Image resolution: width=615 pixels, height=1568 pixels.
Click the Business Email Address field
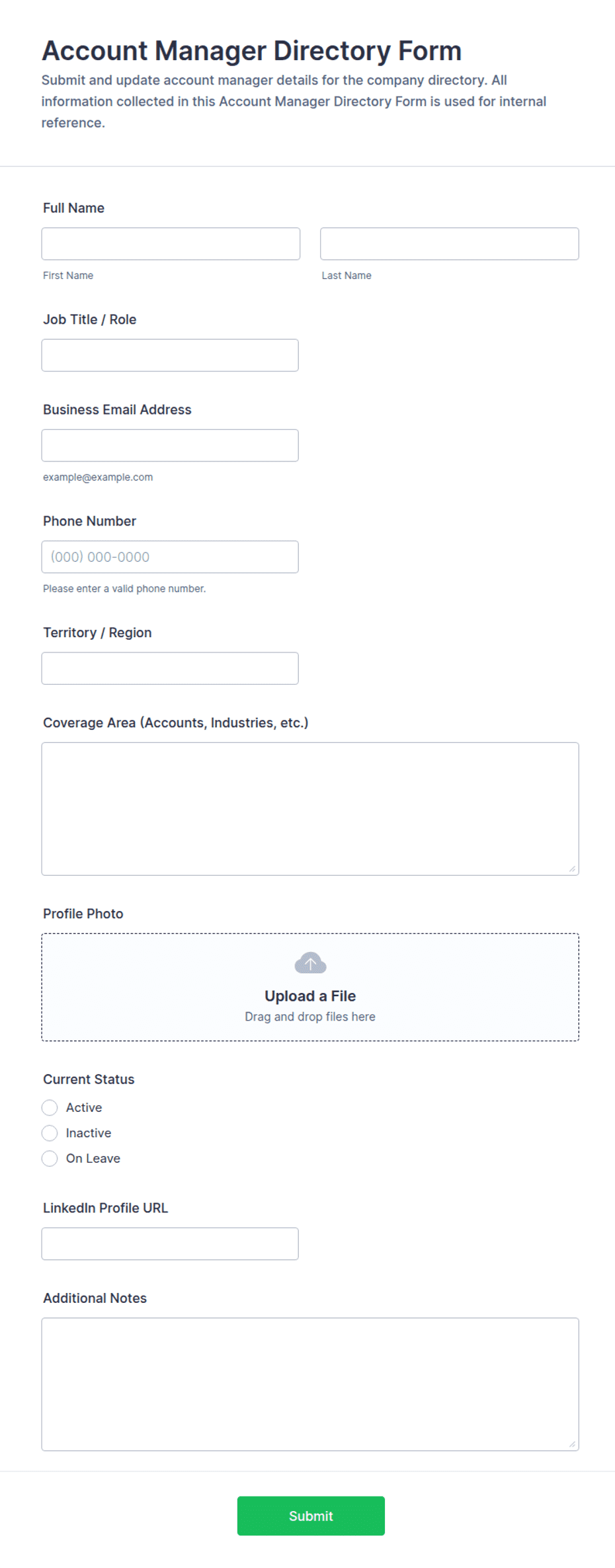tap(170, 446)
